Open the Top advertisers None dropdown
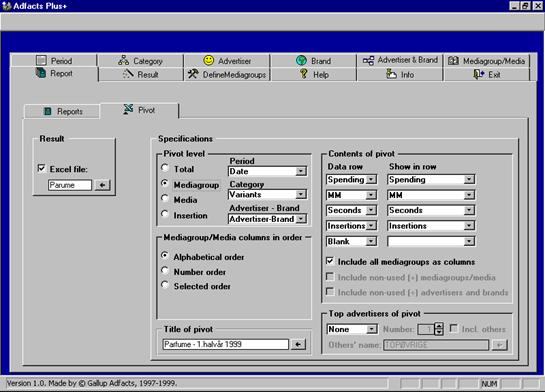The height and width of the screenshot is (392, 545). tap(371, 329)
